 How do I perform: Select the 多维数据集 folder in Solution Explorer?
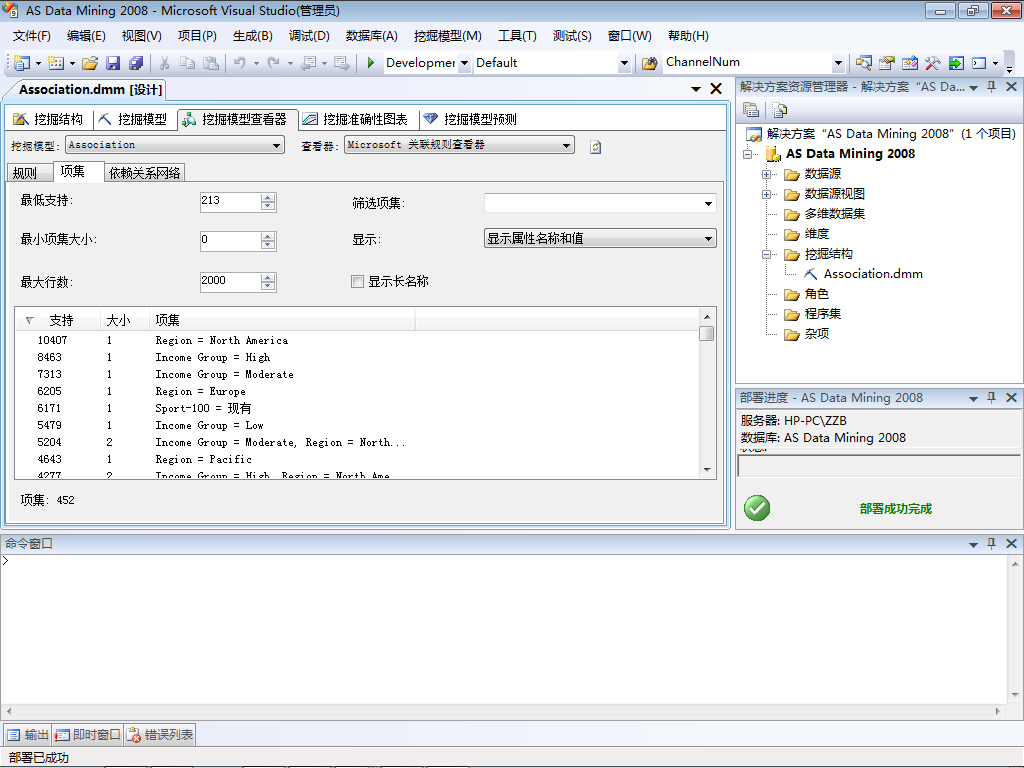point(834,214)
